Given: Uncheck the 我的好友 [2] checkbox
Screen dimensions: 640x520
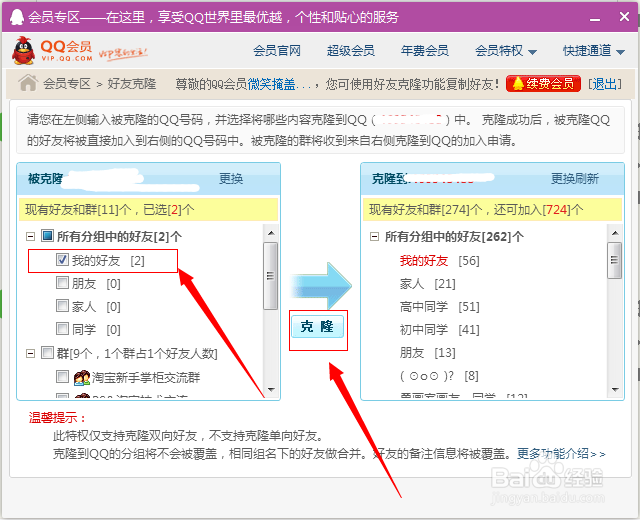Looking at the screenshot, I should (x=62, y=260).
